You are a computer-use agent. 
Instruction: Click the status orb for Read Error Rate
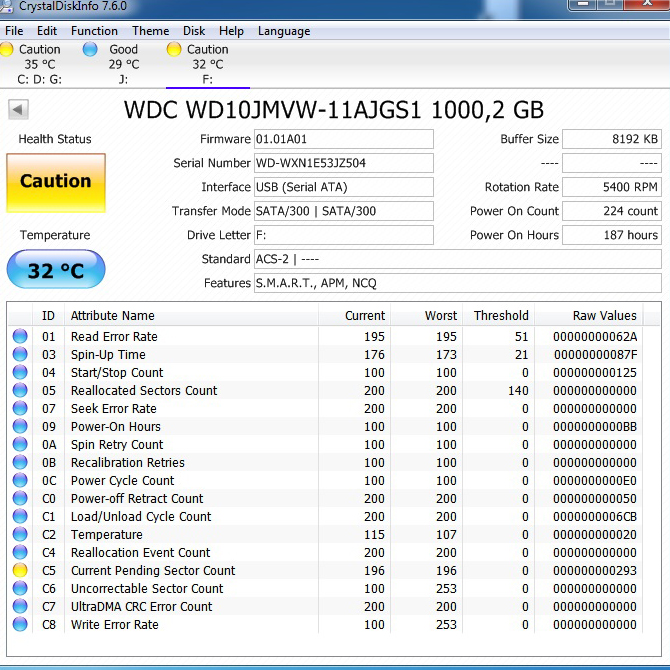[20, 336]
